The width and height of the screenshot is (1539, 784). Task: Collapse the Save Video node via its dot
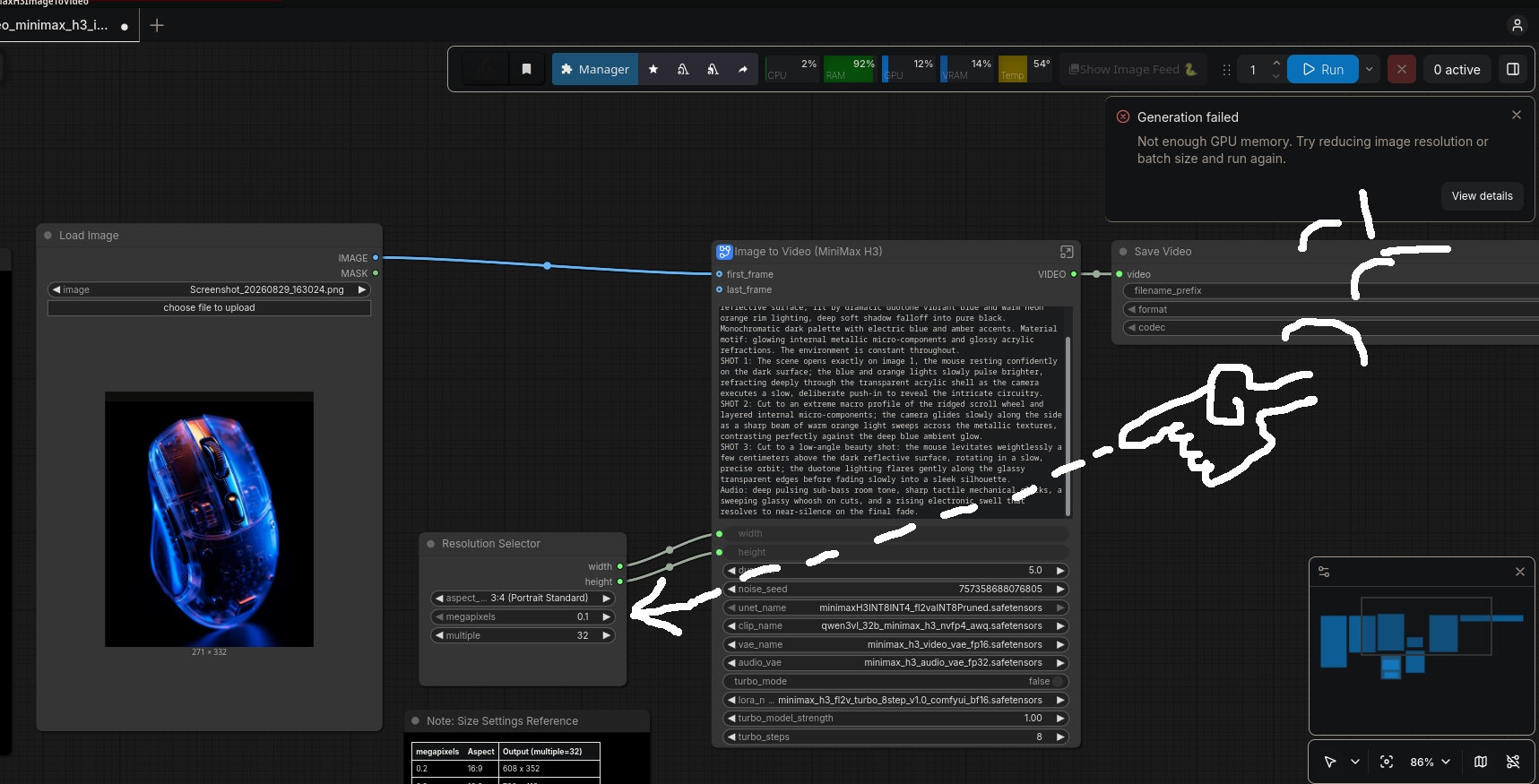point(1123,252)
